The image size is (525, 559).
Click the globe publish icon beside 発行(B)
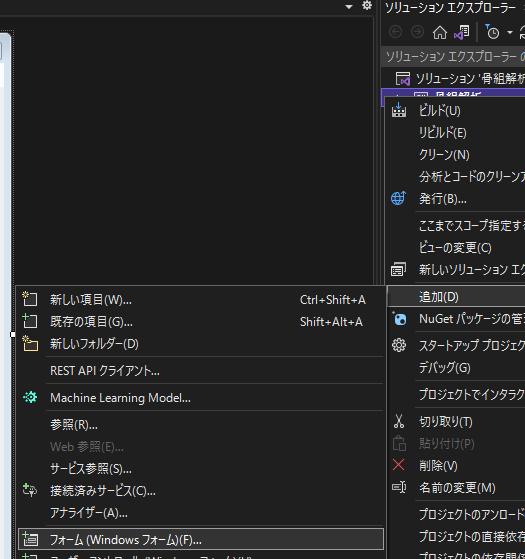(x=398, y=198)
